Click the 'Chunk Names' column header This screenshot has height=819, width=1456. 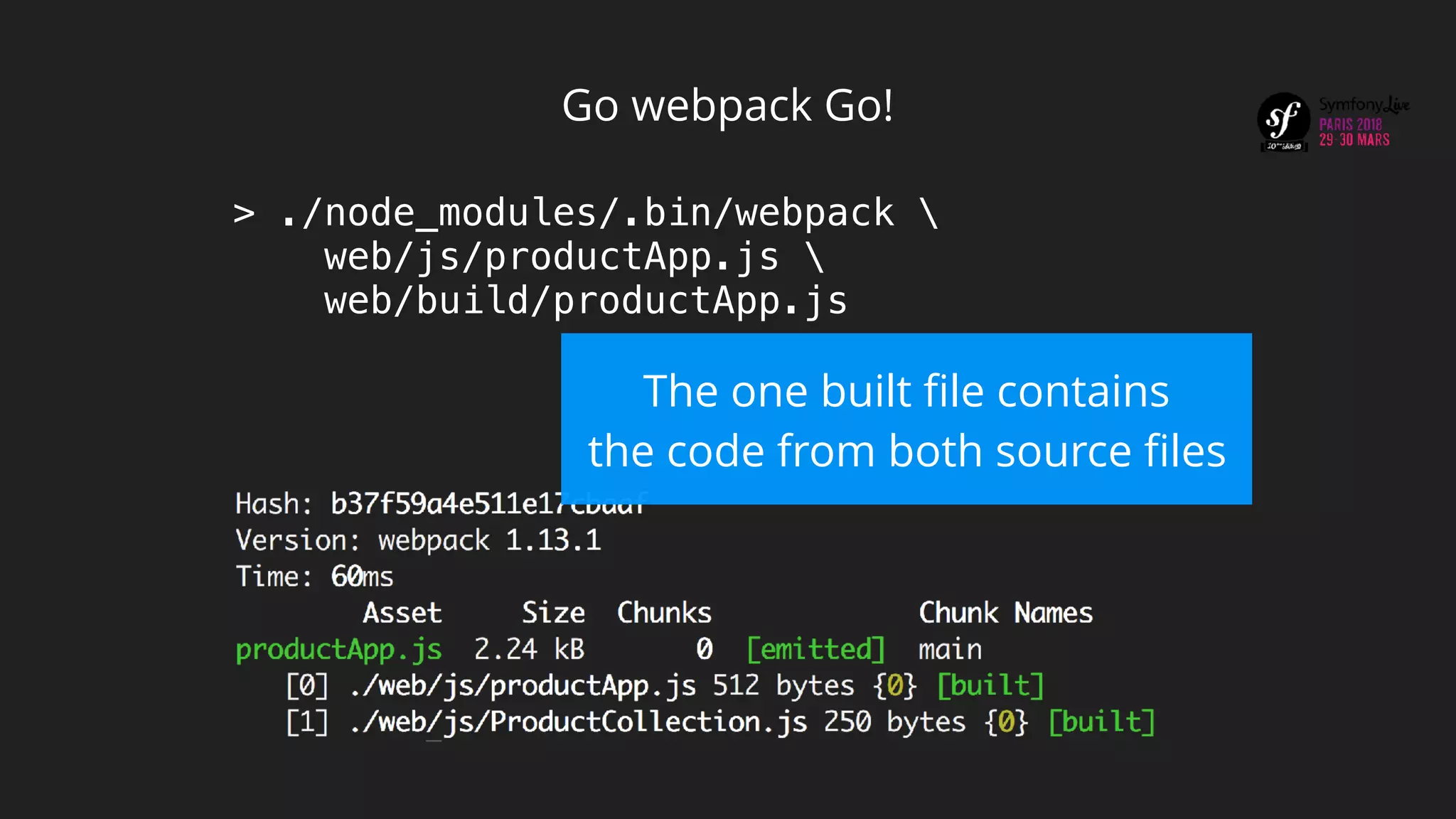(x=1005, y=613)
